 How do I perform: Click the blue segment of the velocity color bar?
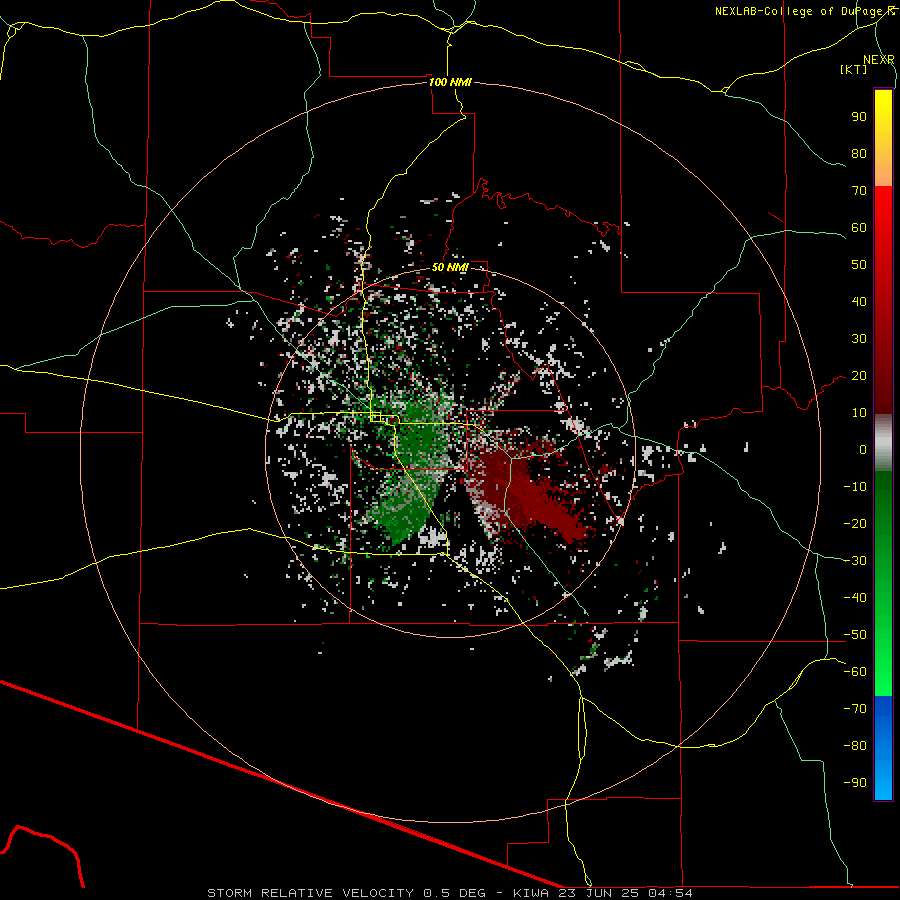click(x=883, y=748)
